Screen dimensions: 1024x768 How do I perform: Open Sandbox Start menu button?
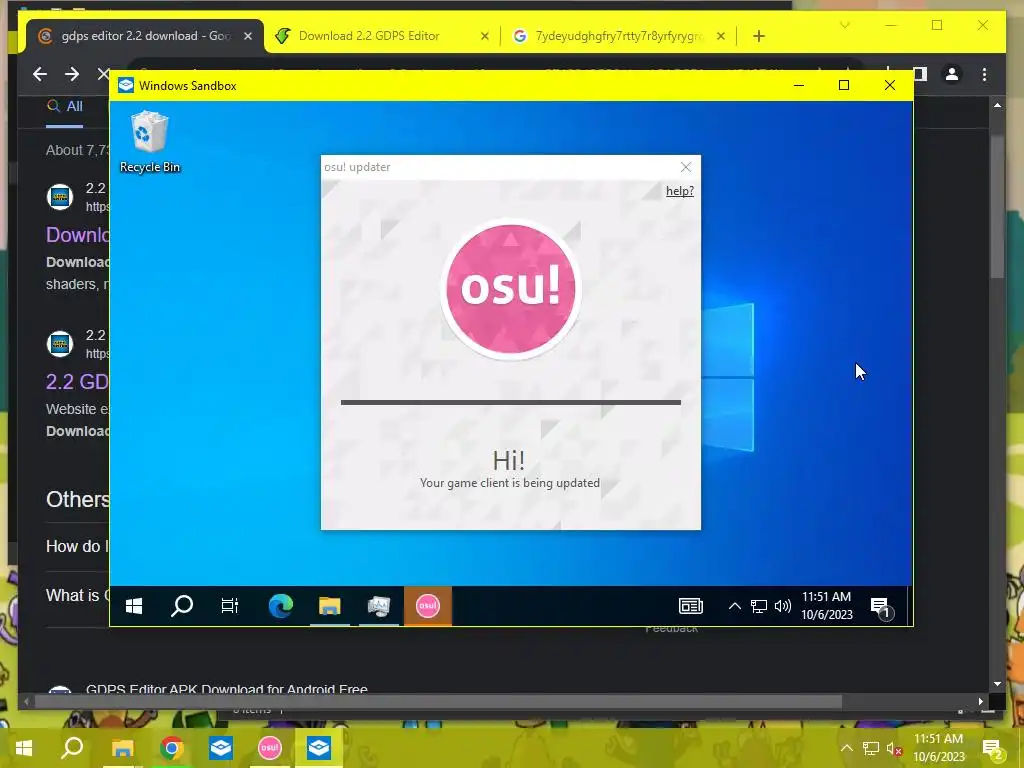coord(134,606)
